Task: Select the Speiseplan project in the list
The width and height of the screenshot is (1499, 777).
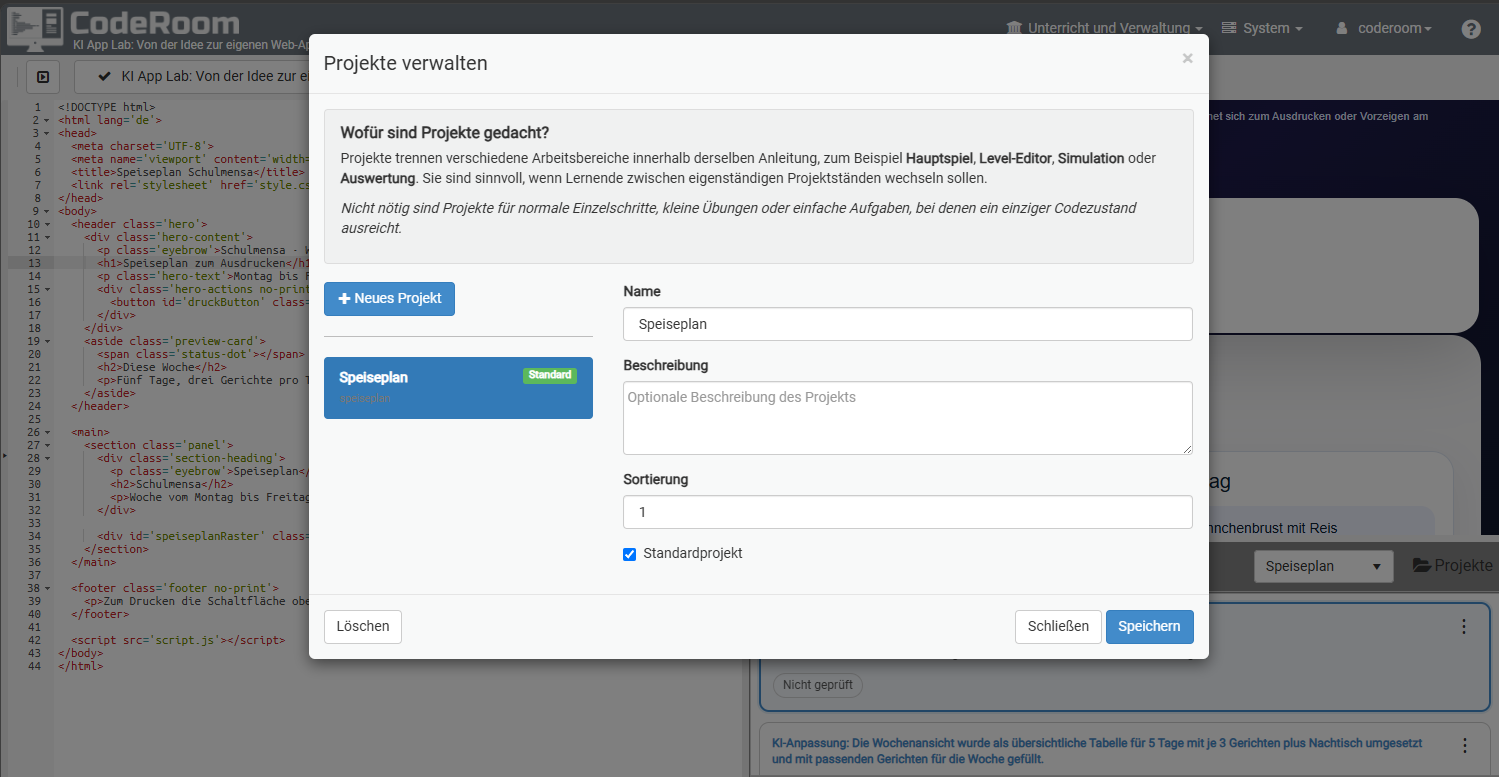Action: 458,388
